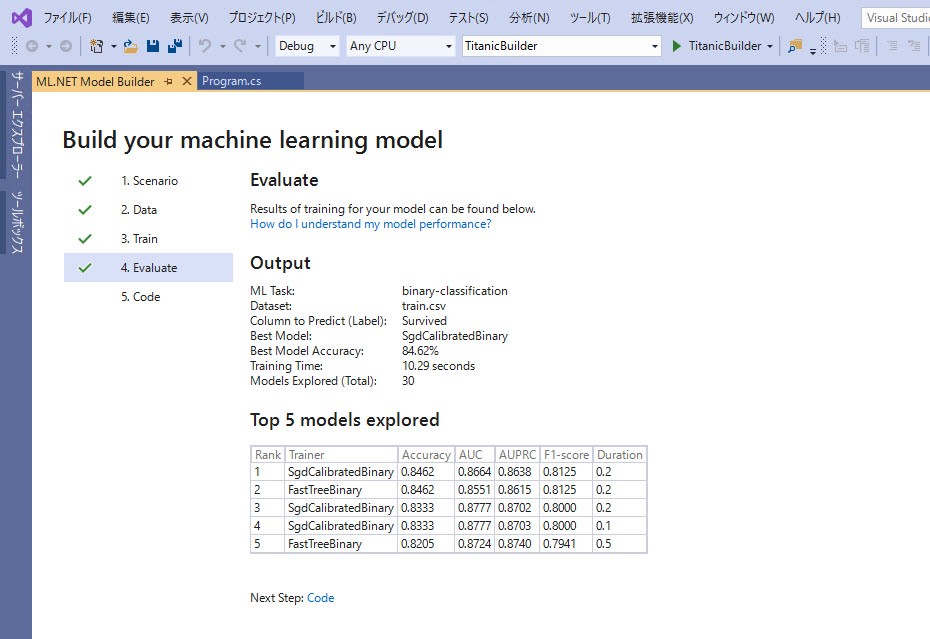Open the サーバー エクスプローラー side panel tab
Image resolution: width=930 pixels, height=639 pixels.
[x=17, y=124]
